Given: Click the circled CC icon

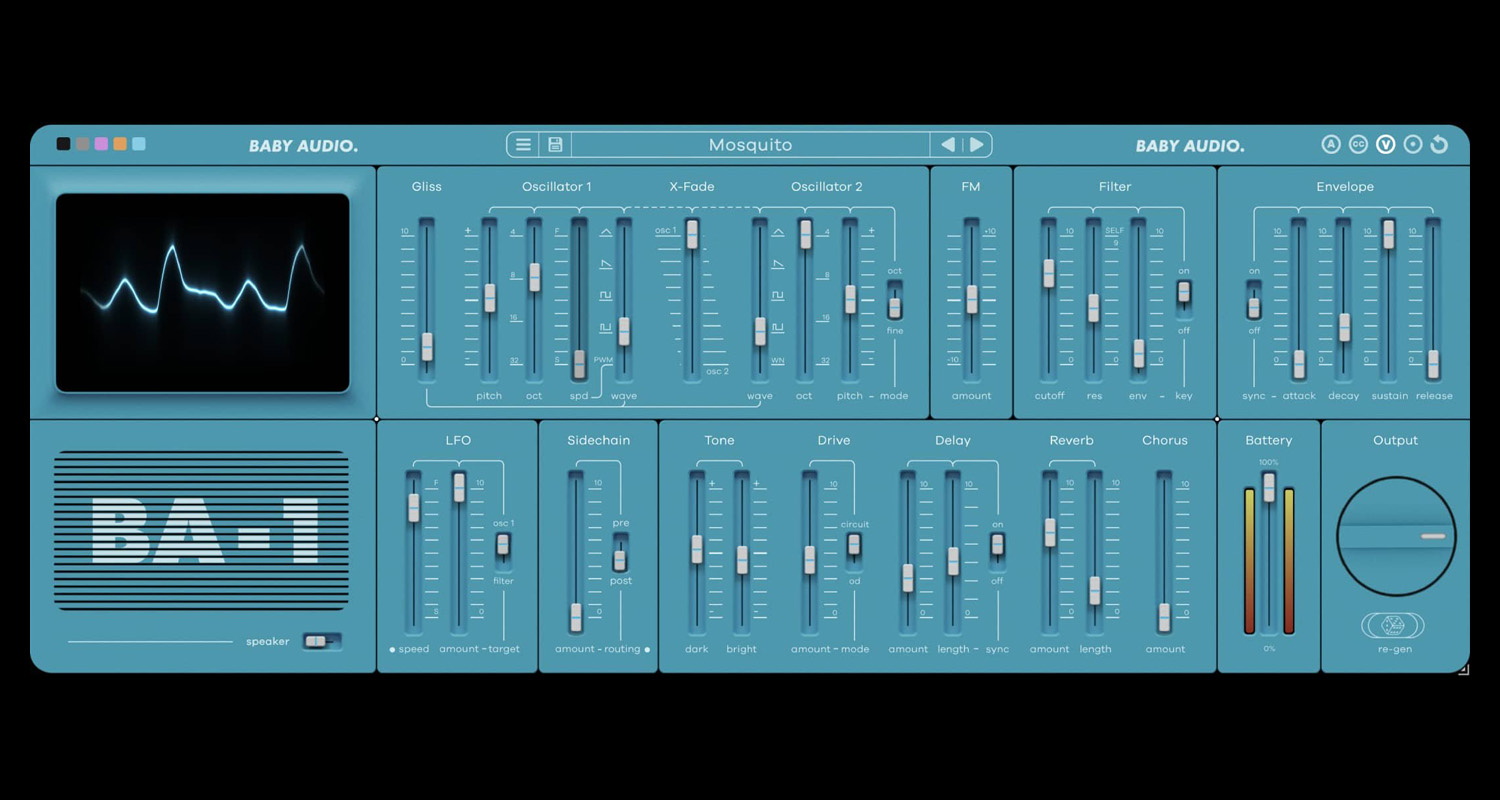Looking at the screenshot, I should (1358, 144).
